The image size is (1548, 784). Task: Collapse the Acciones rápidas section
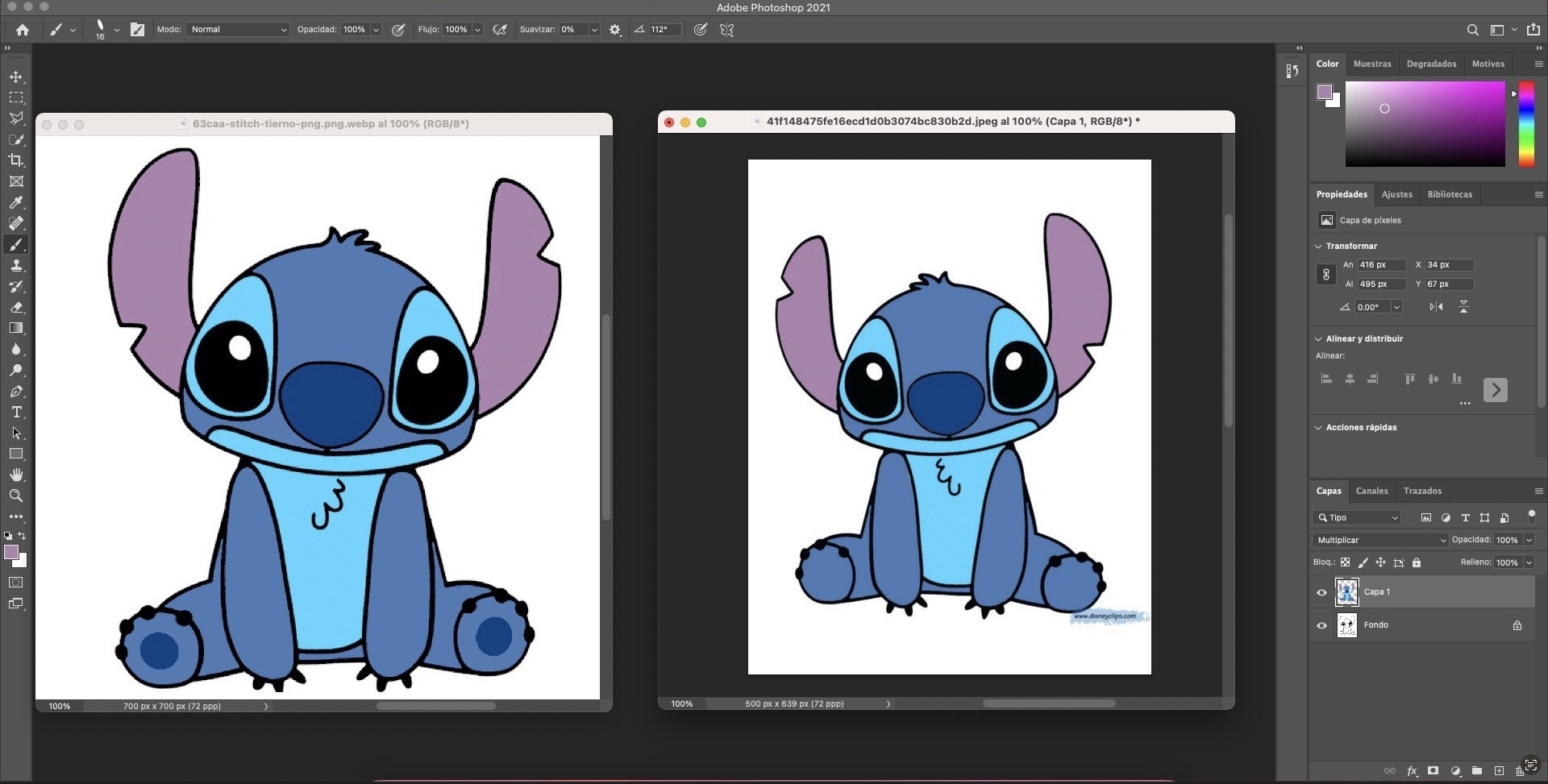[1318, 428]
